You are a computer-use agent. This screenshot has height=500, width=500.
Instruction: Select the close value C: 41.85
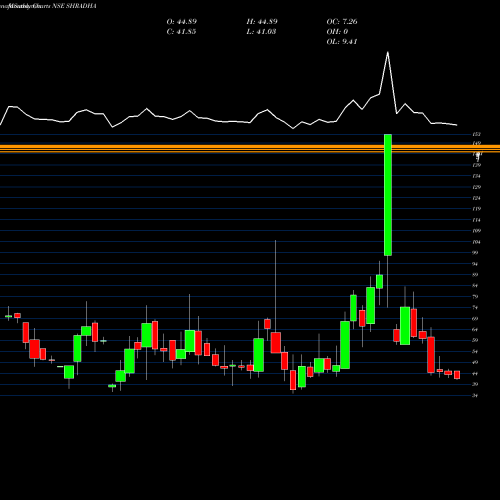click(x=181, y=32)
